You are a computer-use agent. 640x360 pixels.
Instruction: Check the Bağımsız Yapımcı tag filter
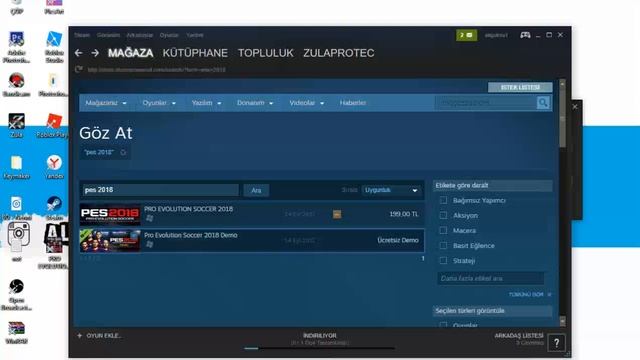(x=443, y=200)
